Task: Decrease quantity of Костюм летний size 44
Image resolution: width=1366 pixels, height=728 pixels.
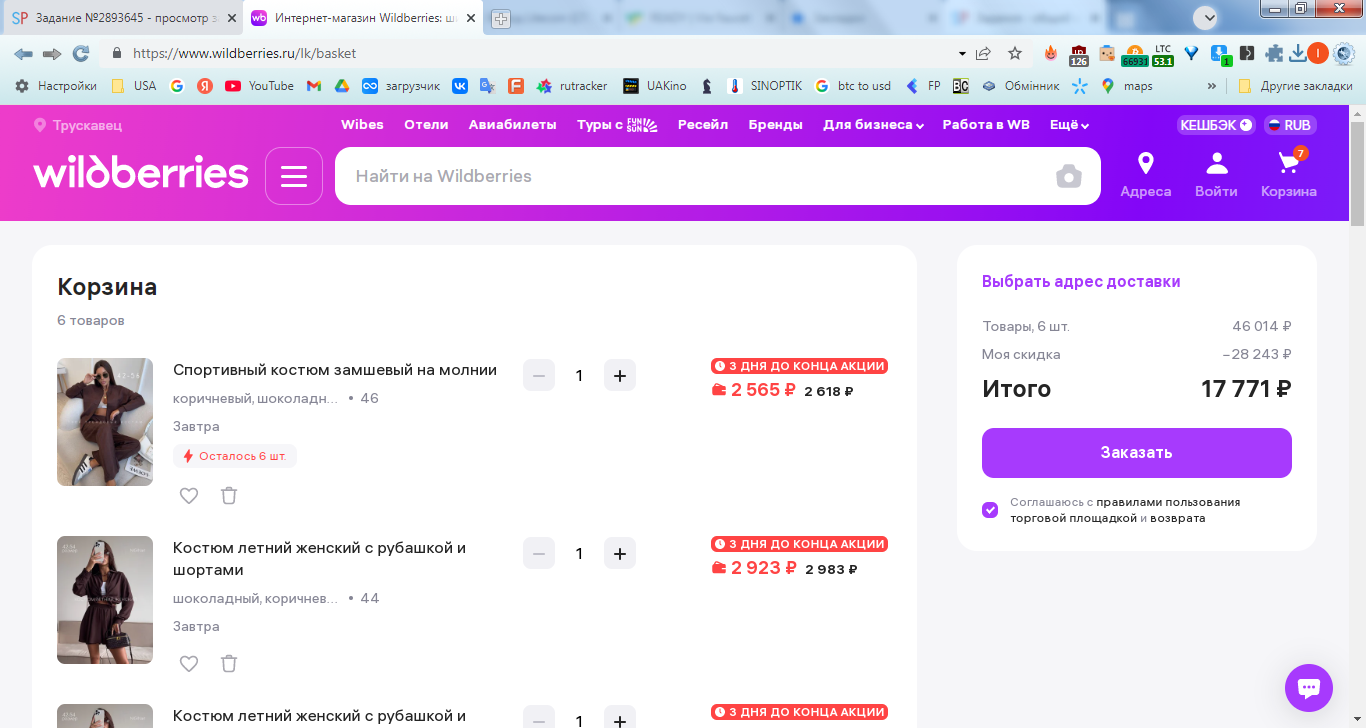Action: (x=539, y=553)
